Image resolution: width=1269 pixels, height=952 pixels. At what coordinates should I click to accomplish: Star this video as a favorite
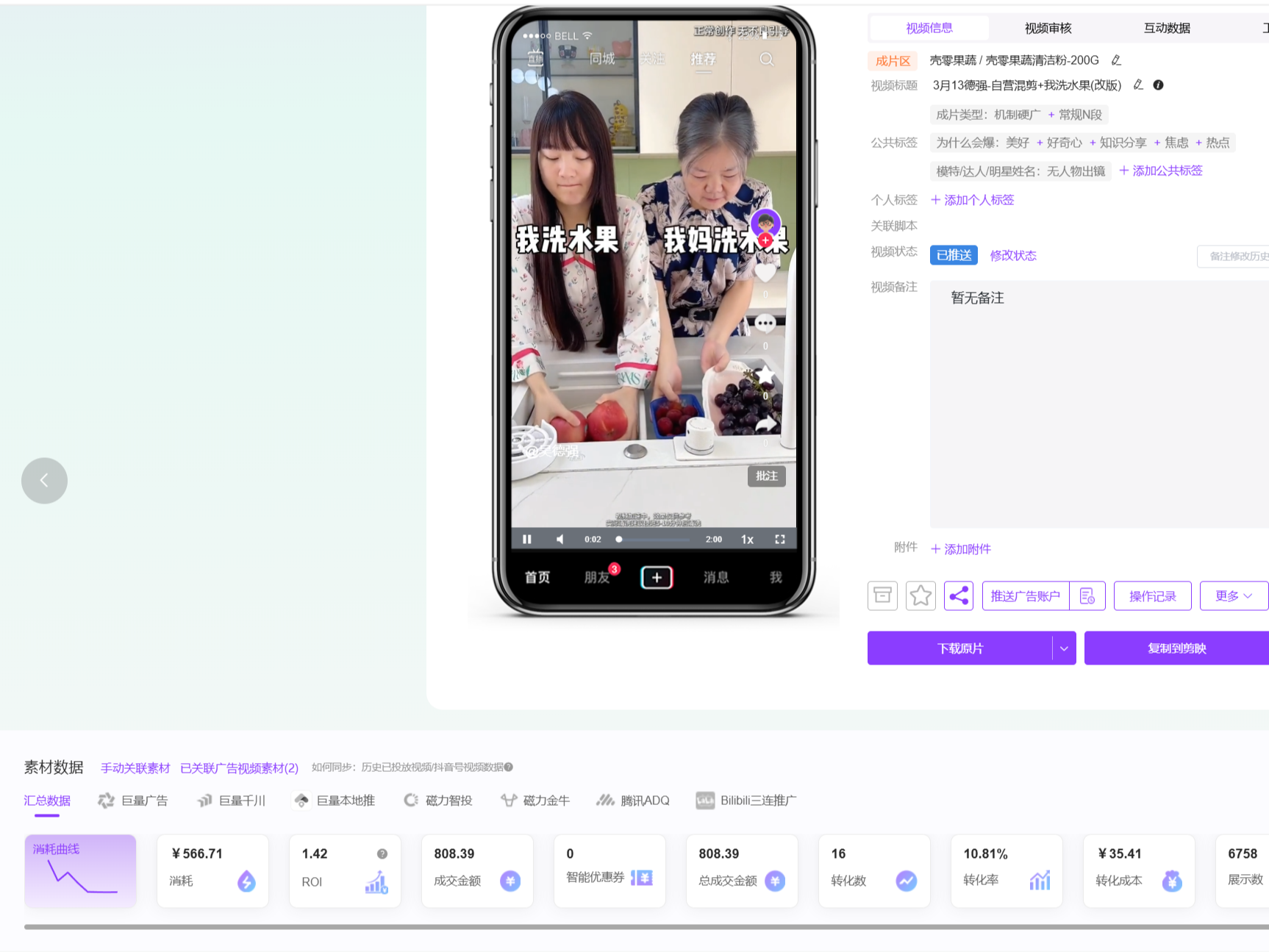point(921,595)
